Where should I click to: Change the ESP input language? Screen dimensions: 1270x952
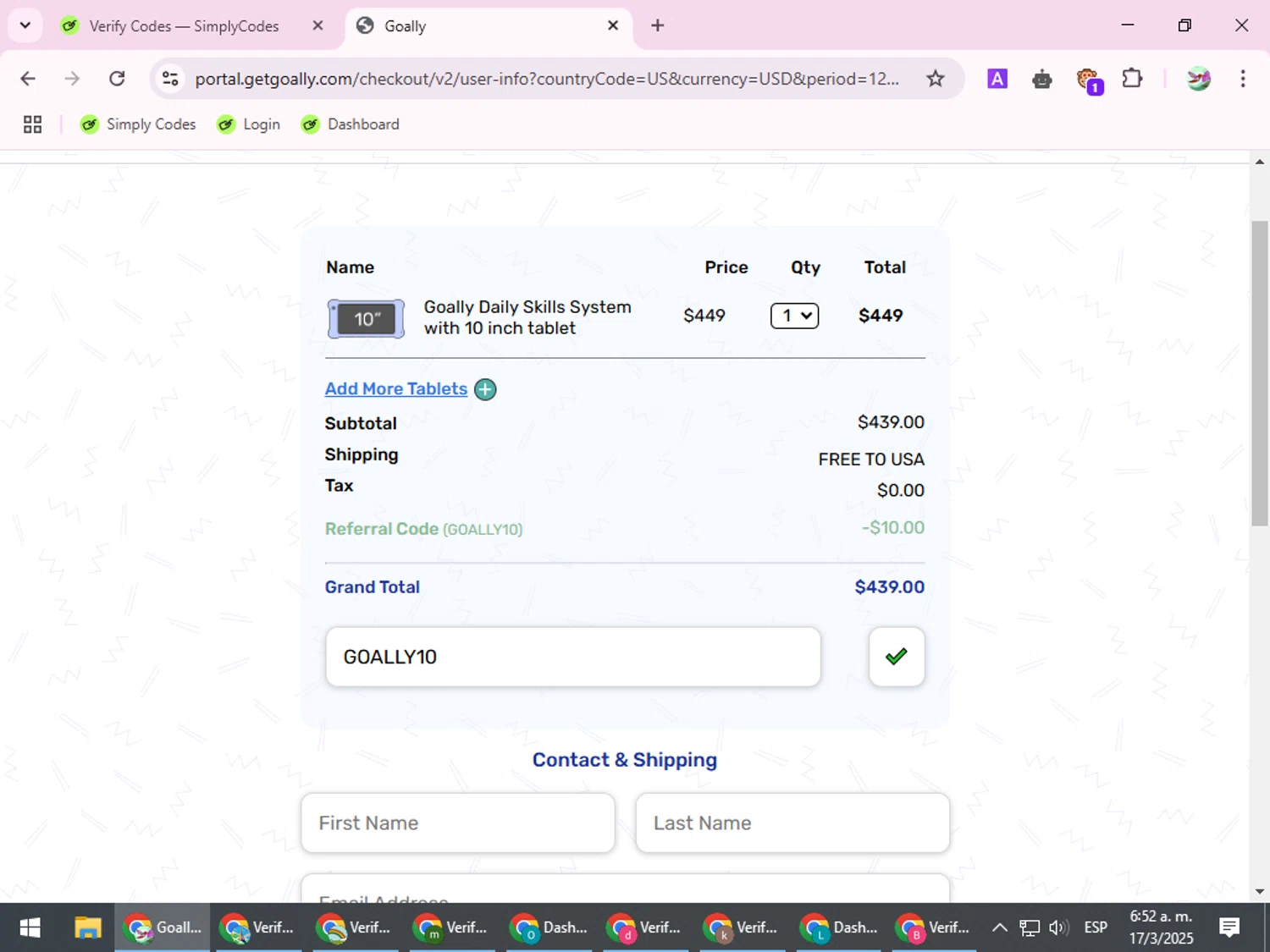(x=1096, y=927)
